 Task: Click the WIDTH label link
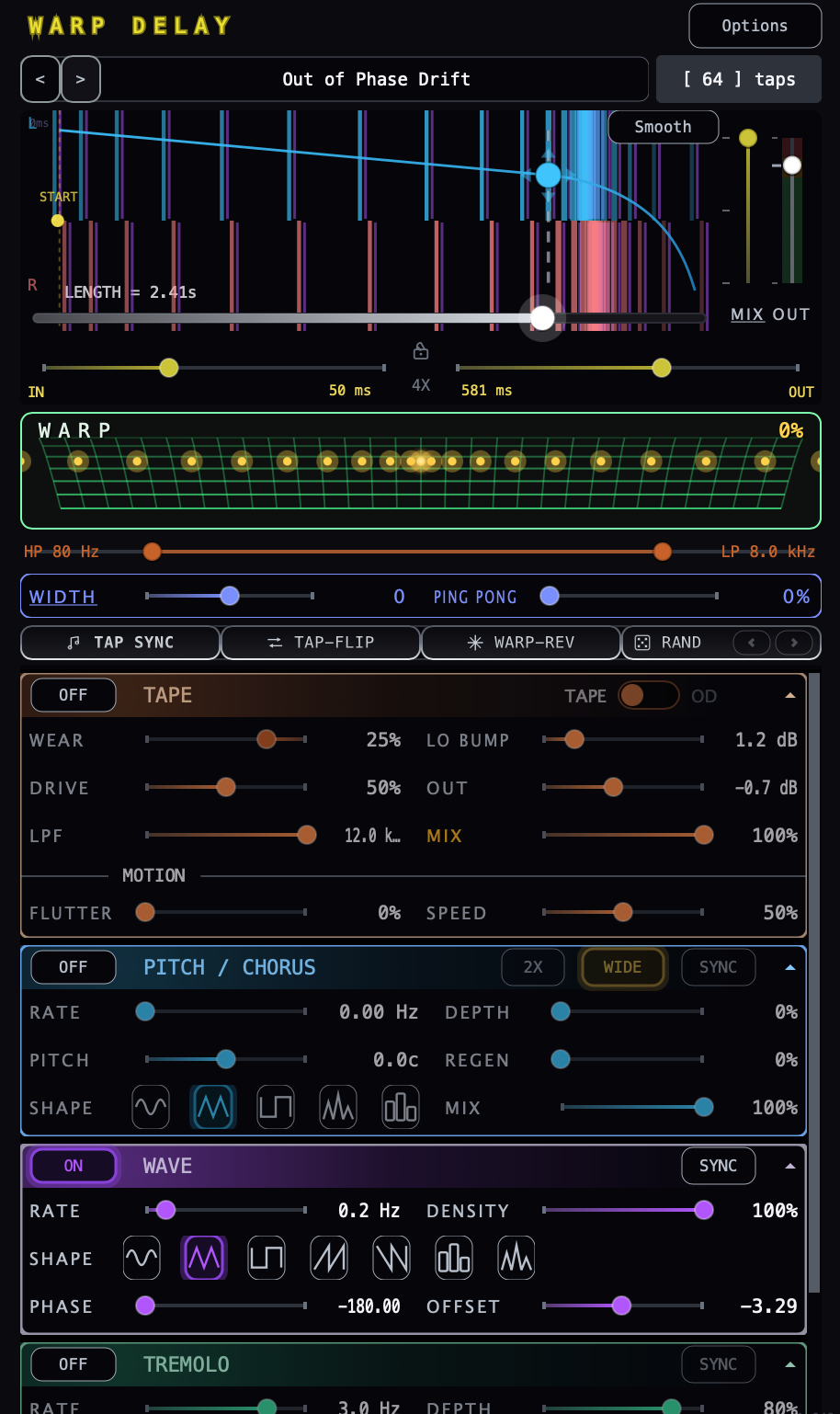click(x=62, y=597)
